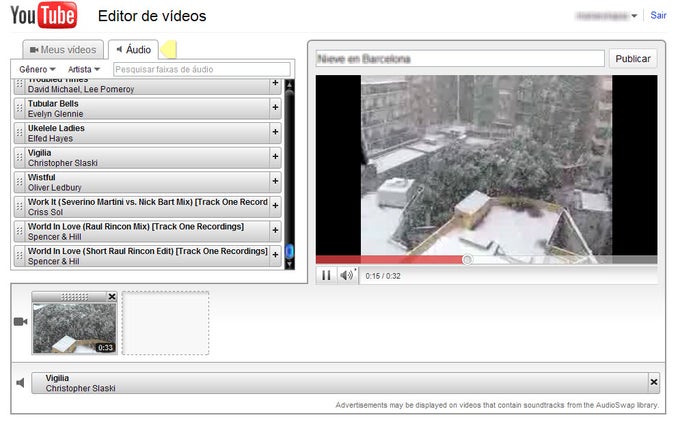This screenshot has width=680, height=422.
Task: Select the Ukelele Ladies track row
Action: click(147, 133)
